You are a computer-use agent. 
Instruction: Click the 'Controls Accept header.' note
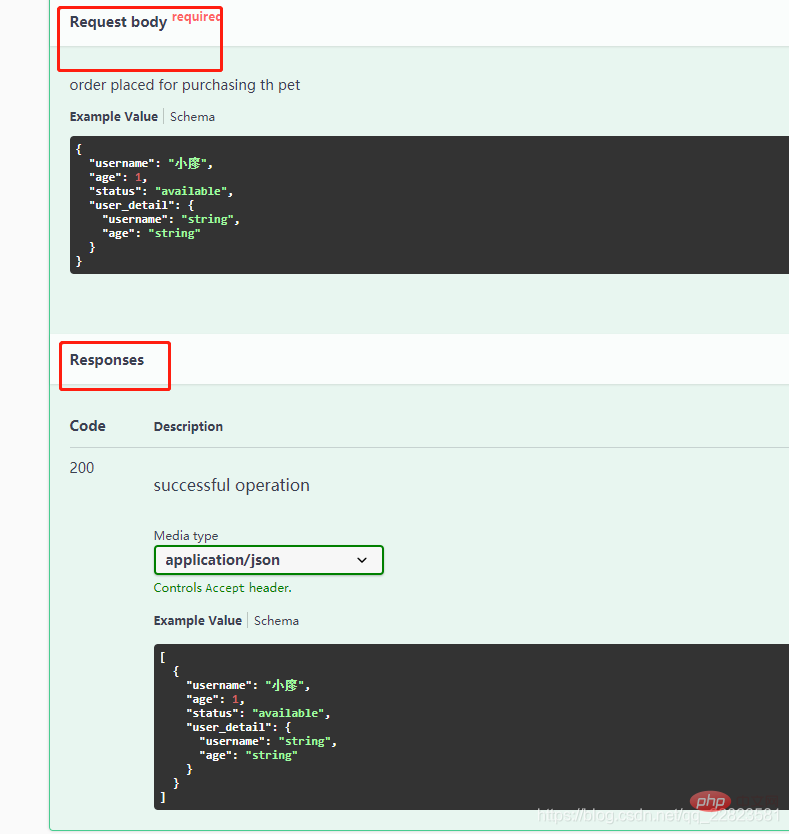(x=222, y=588)
